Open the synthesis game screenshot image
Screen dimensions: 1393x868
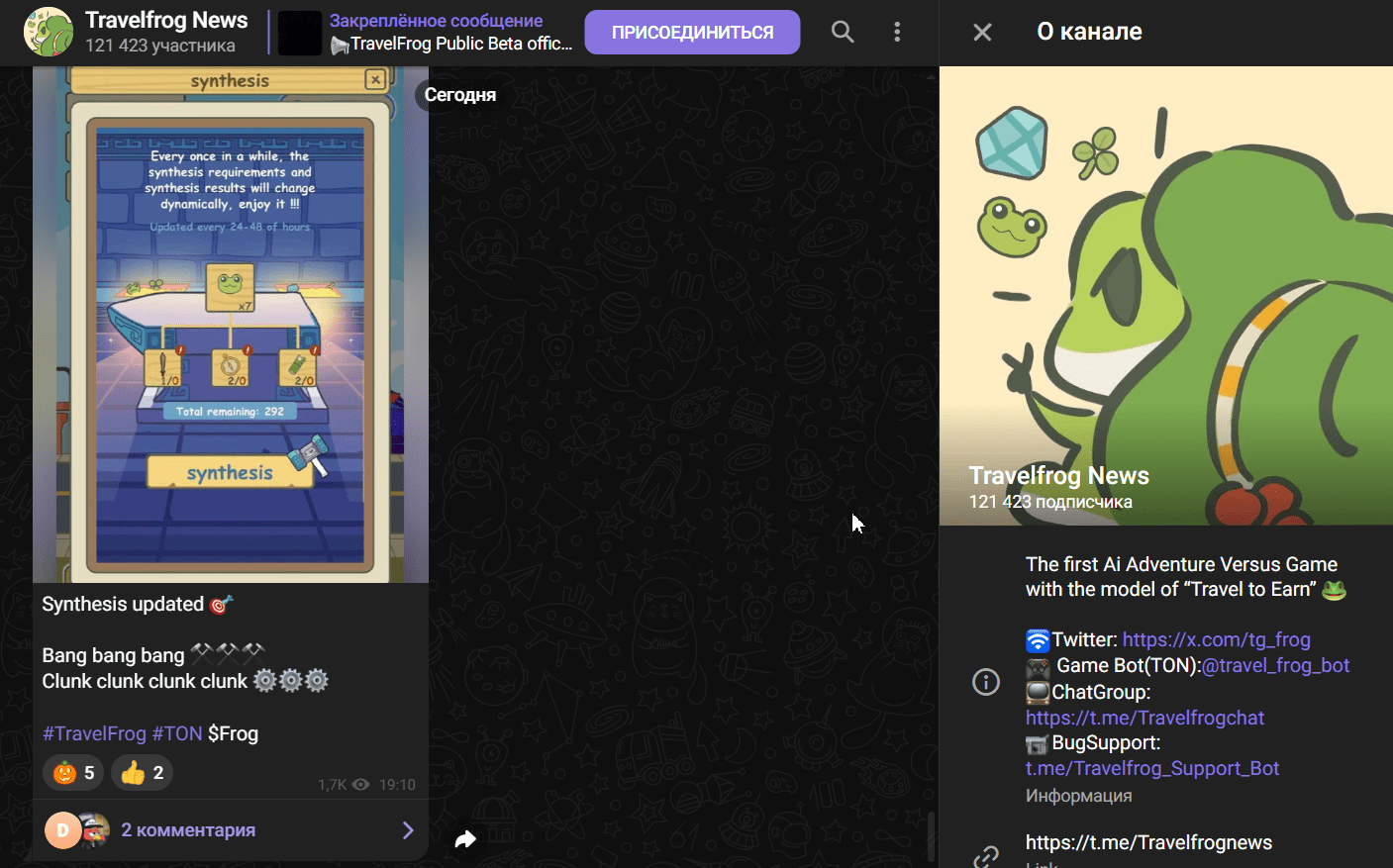pos(231,325)
